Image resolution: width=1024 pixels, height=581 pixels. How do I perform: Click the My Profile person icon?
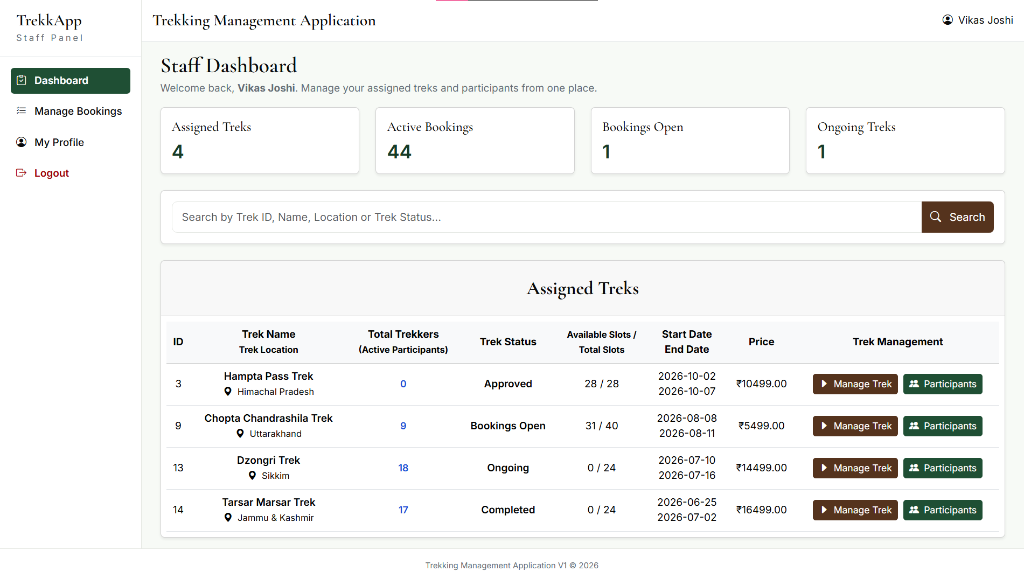[22, 142]
